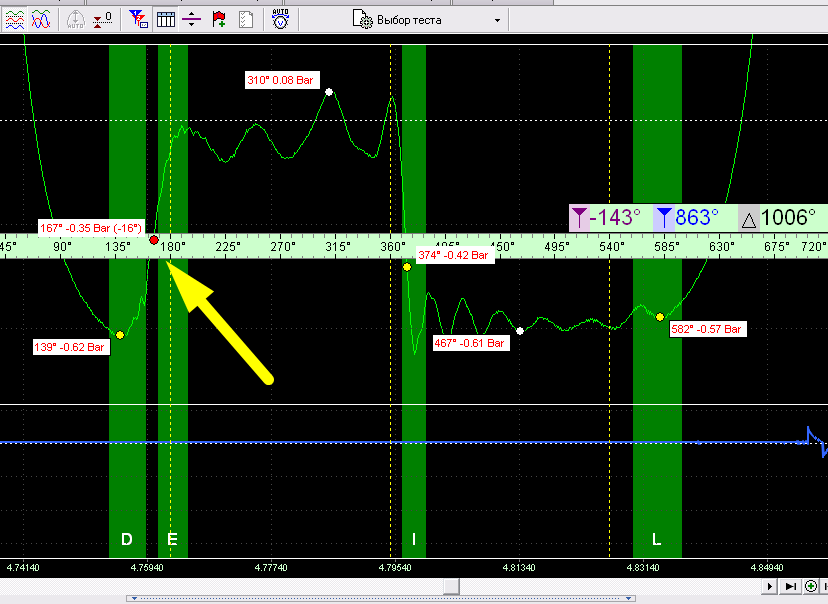The width and height of the screenshot is (828, 604).
Task: Click the 540° tick on the angle ruler
Action: pyautogui.click(x=612, y=247)
